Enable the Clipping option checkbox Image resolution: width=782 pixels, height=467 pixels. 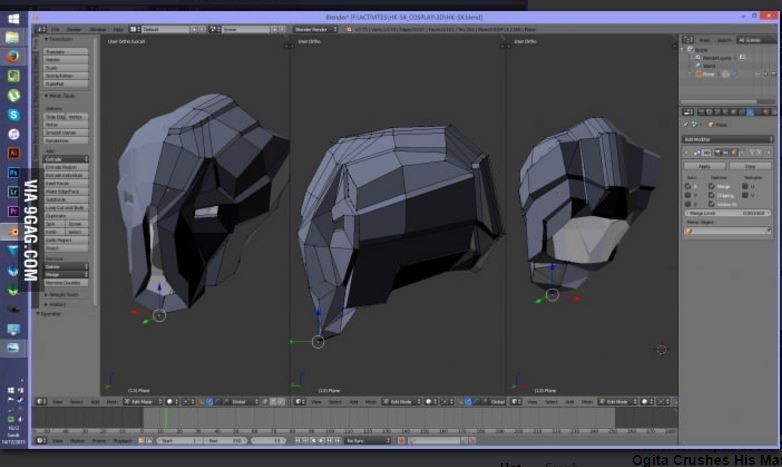click(711, 195)
